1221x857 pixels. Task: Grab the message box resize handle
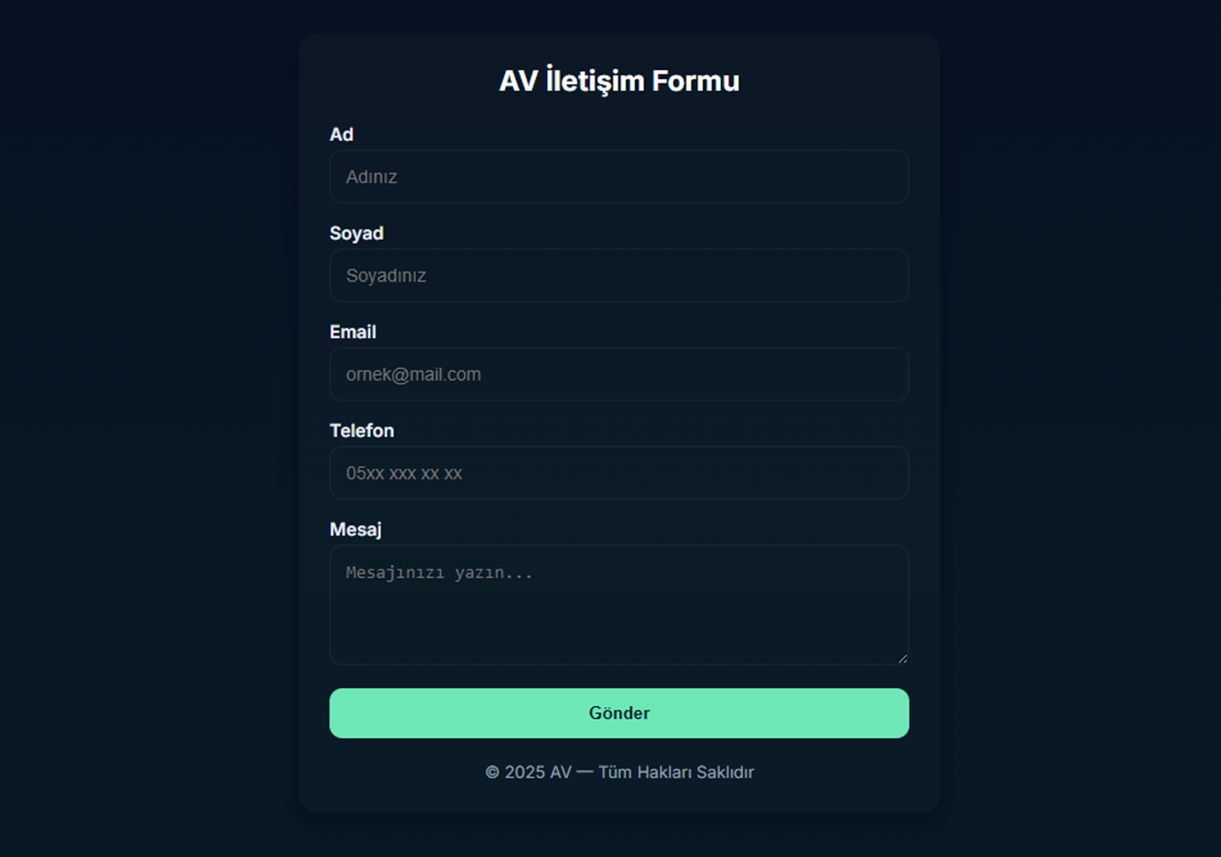click(902, 657)
